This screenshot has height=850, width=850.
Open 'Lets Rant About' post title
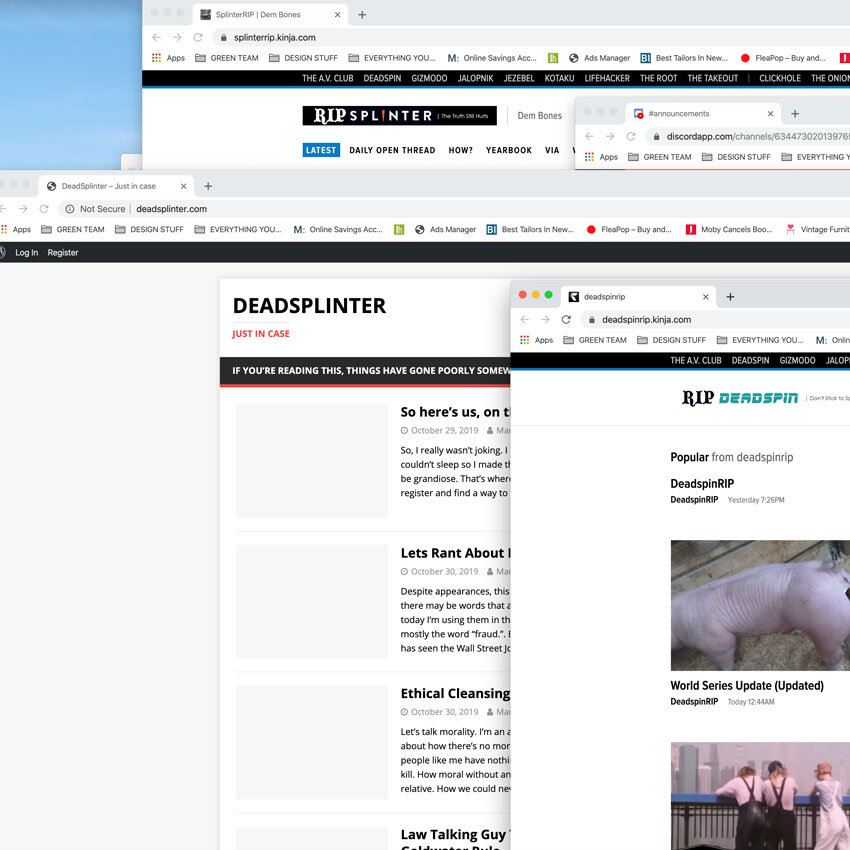[x=455, y=553]
